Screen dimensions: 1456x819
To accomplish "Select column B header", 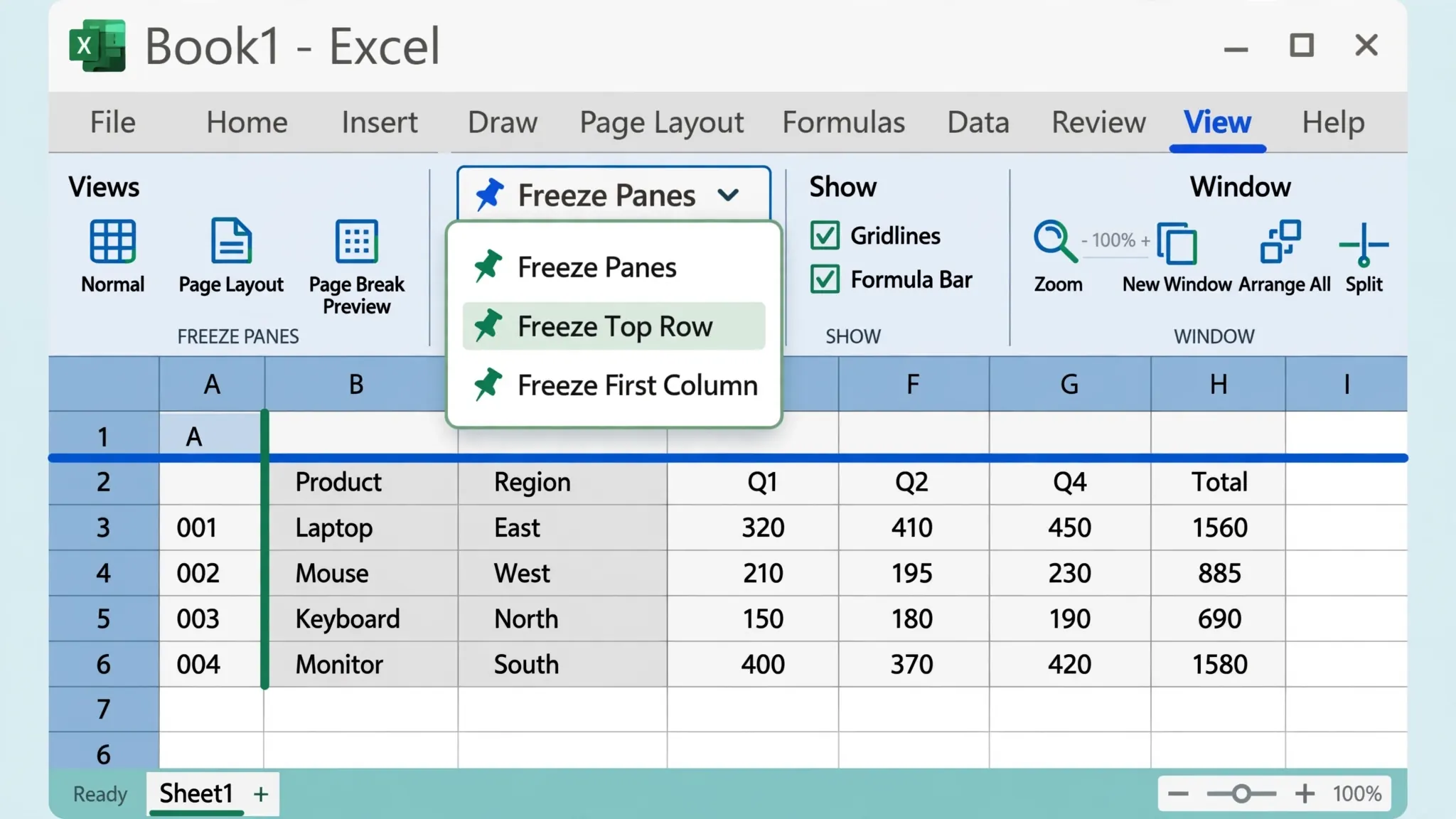I will tap(356, 385).
